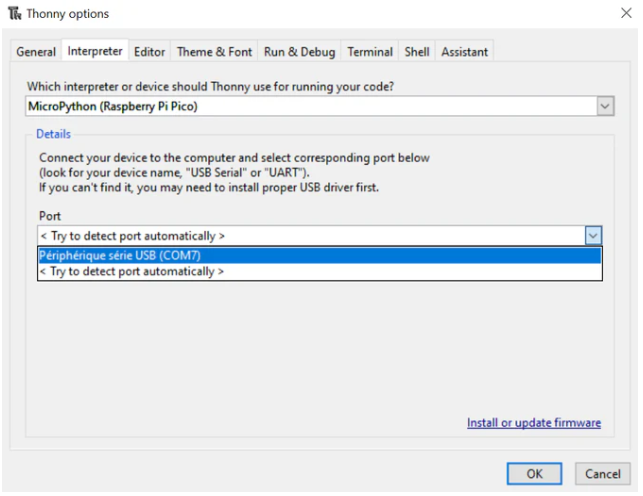Screen dimensions: 643x496
Task: Click the Thonny options window title
Action: (x=68, y=14)
